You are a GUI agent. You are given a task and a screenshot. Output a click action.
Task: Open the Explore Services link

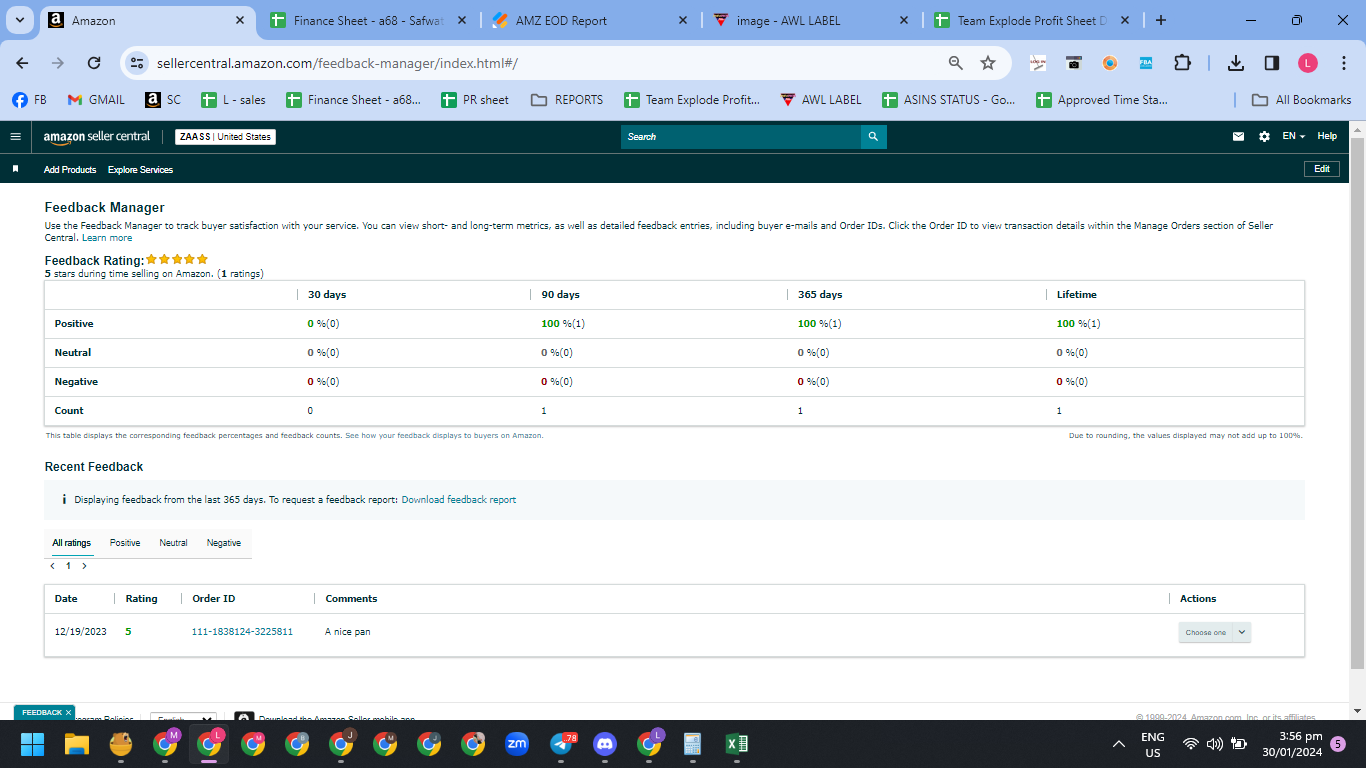point(140,170)
